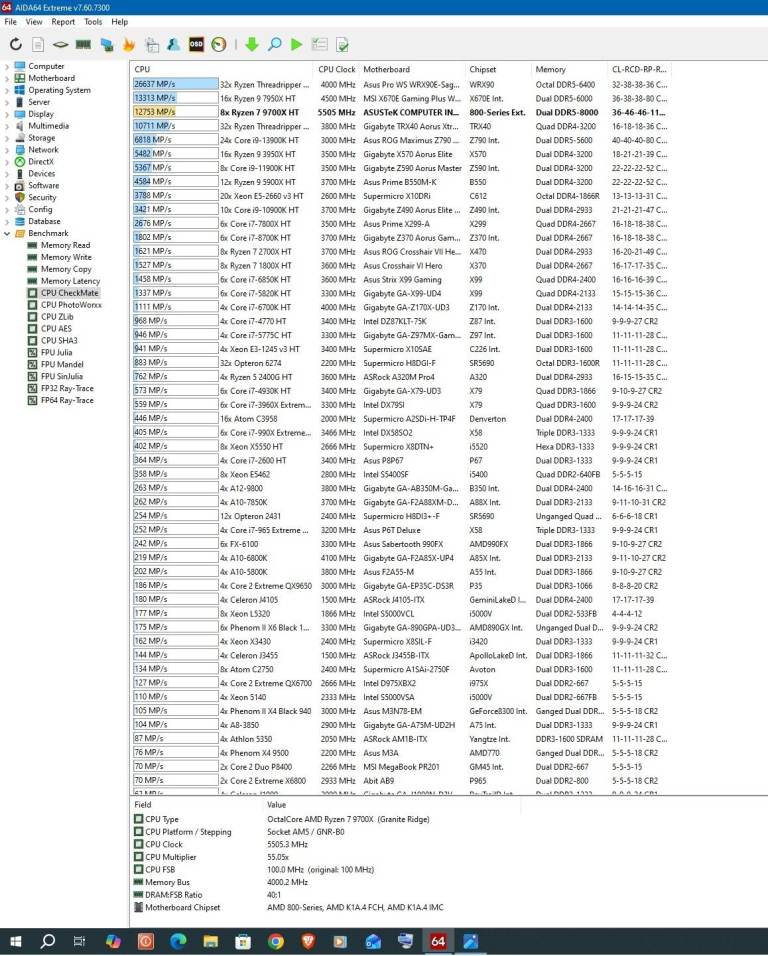This screenshot has height=956, width=768.
Task: Sort by CPU Clock column header
Action: coord(337,70)
